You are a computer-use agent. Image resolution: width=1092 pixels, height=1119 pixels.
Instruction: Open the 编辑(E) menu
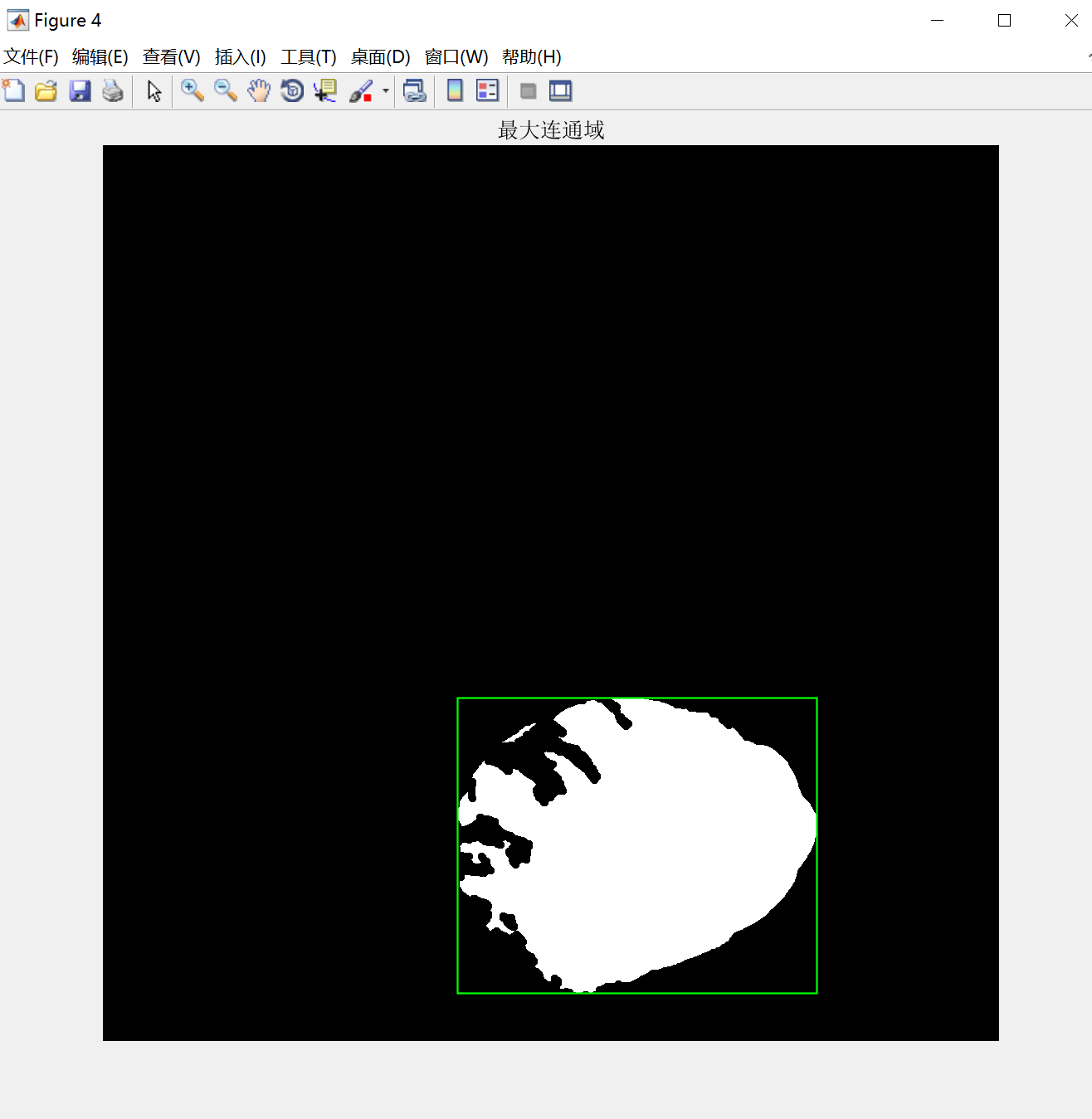[x=101, y=57]
